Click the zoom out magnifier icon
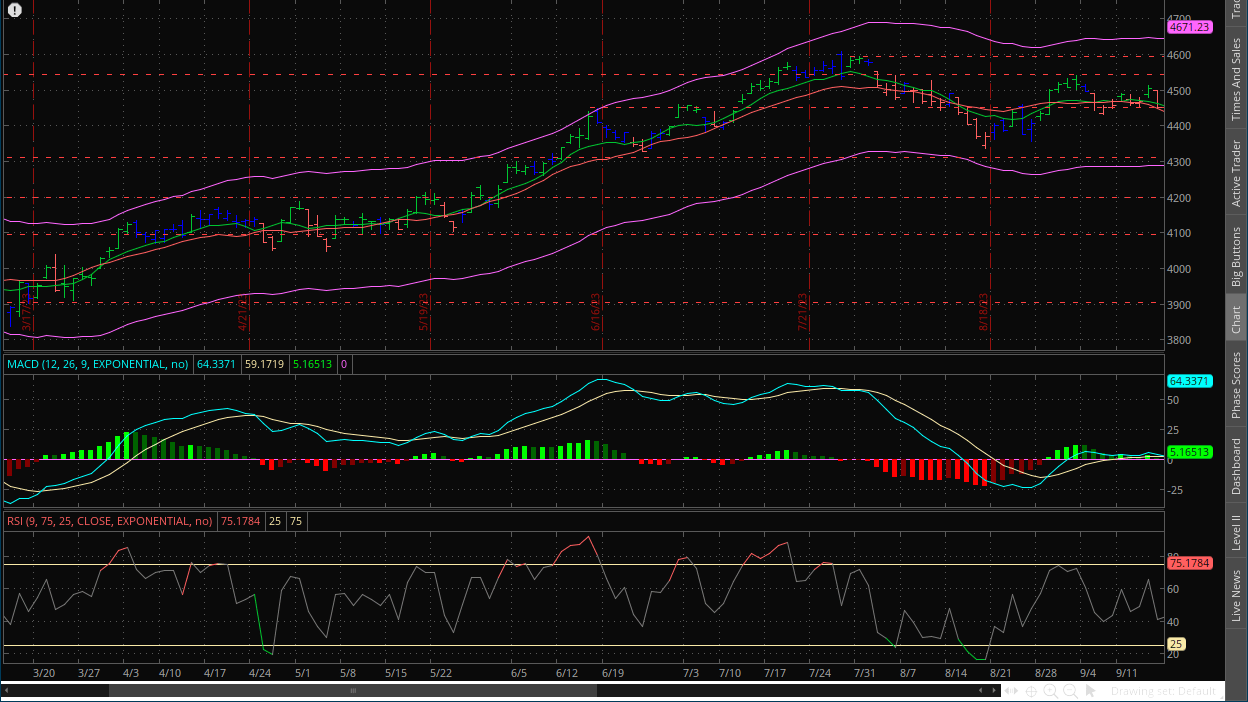This screenshot has width=1248, height=702. click(1070, 690)
